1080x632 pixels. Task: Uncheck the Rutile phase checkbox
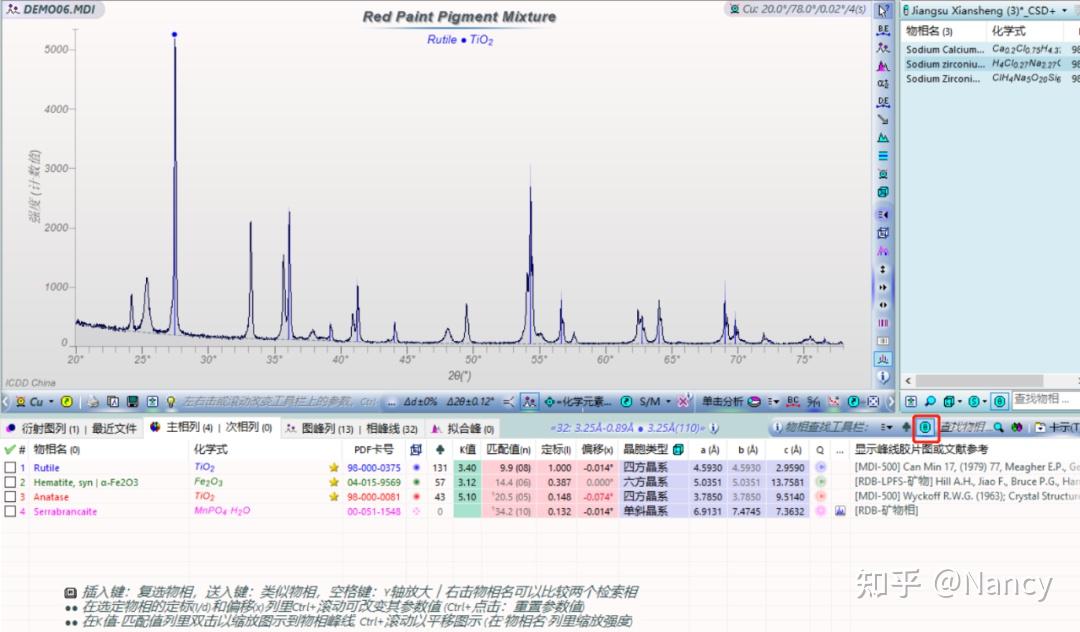tap(10, 466)
